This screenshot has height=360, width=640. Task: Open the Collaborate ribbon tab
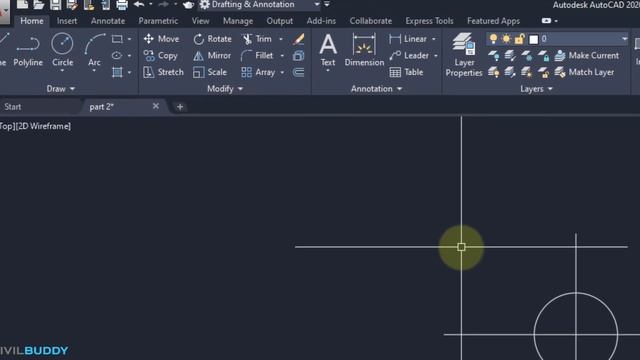tap(371, 21)
